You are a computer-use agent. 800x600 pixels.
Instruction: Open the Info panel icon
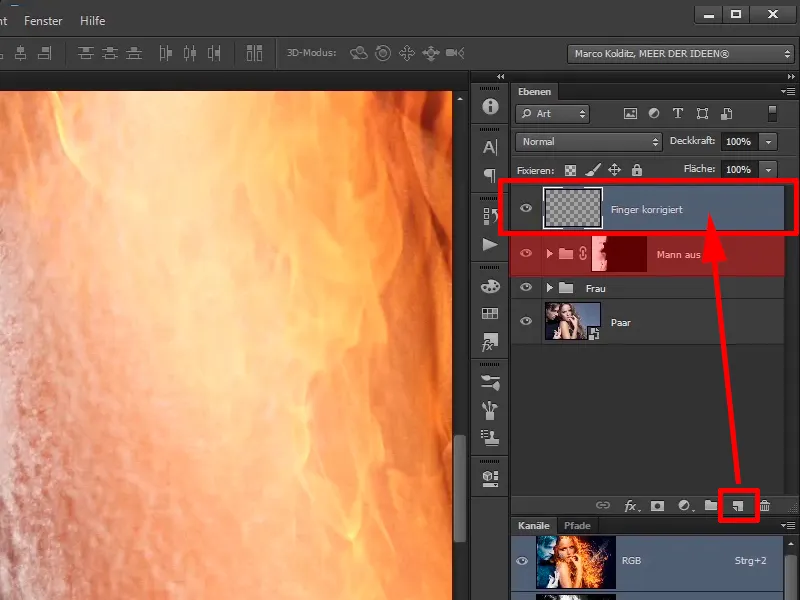pyautogui.click(x=490, y=106)
